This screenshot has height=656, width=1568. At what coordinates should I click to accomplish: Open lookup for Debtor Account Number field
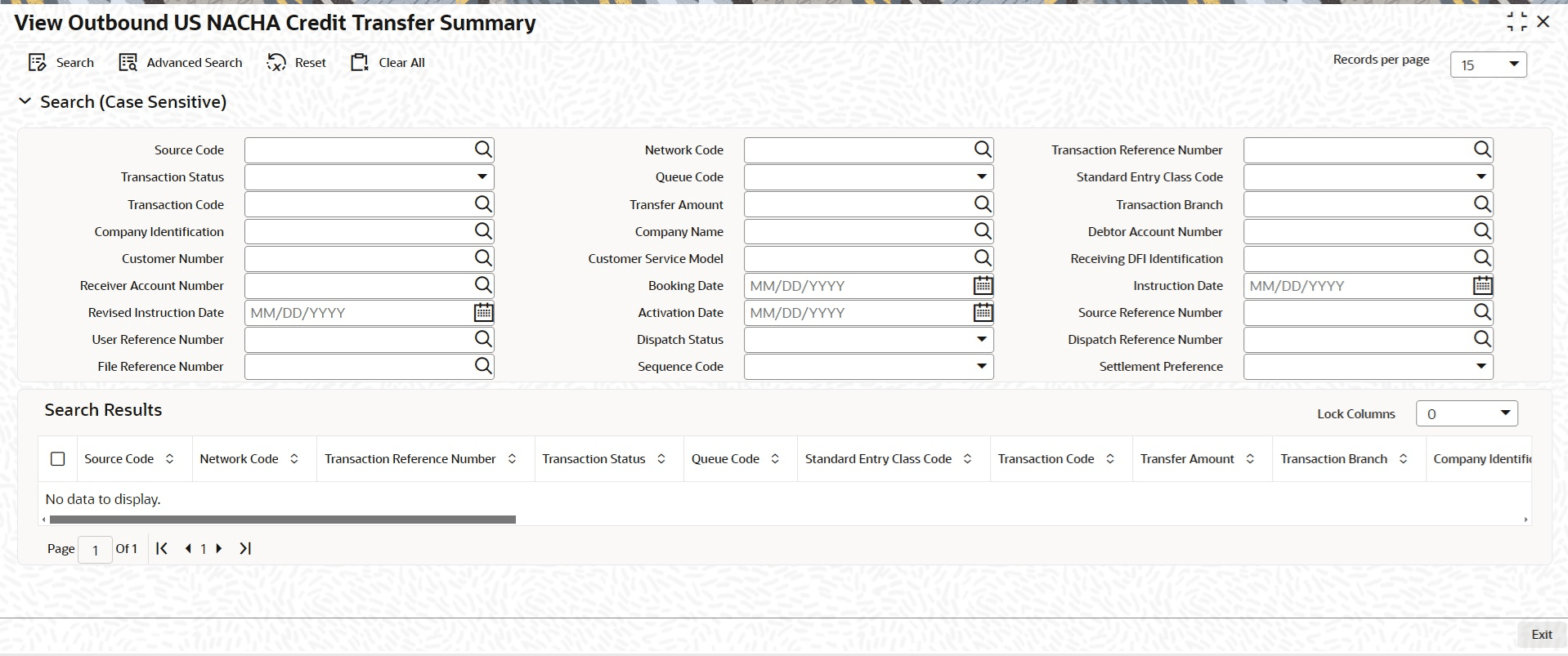(x=1482, y=231)
